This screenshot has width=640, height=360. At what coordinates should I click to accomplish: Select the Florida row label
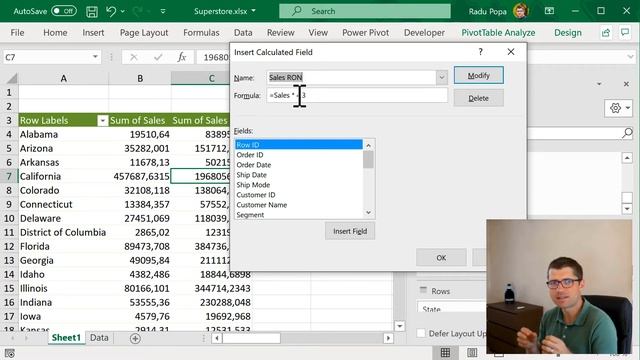(63, 247)
